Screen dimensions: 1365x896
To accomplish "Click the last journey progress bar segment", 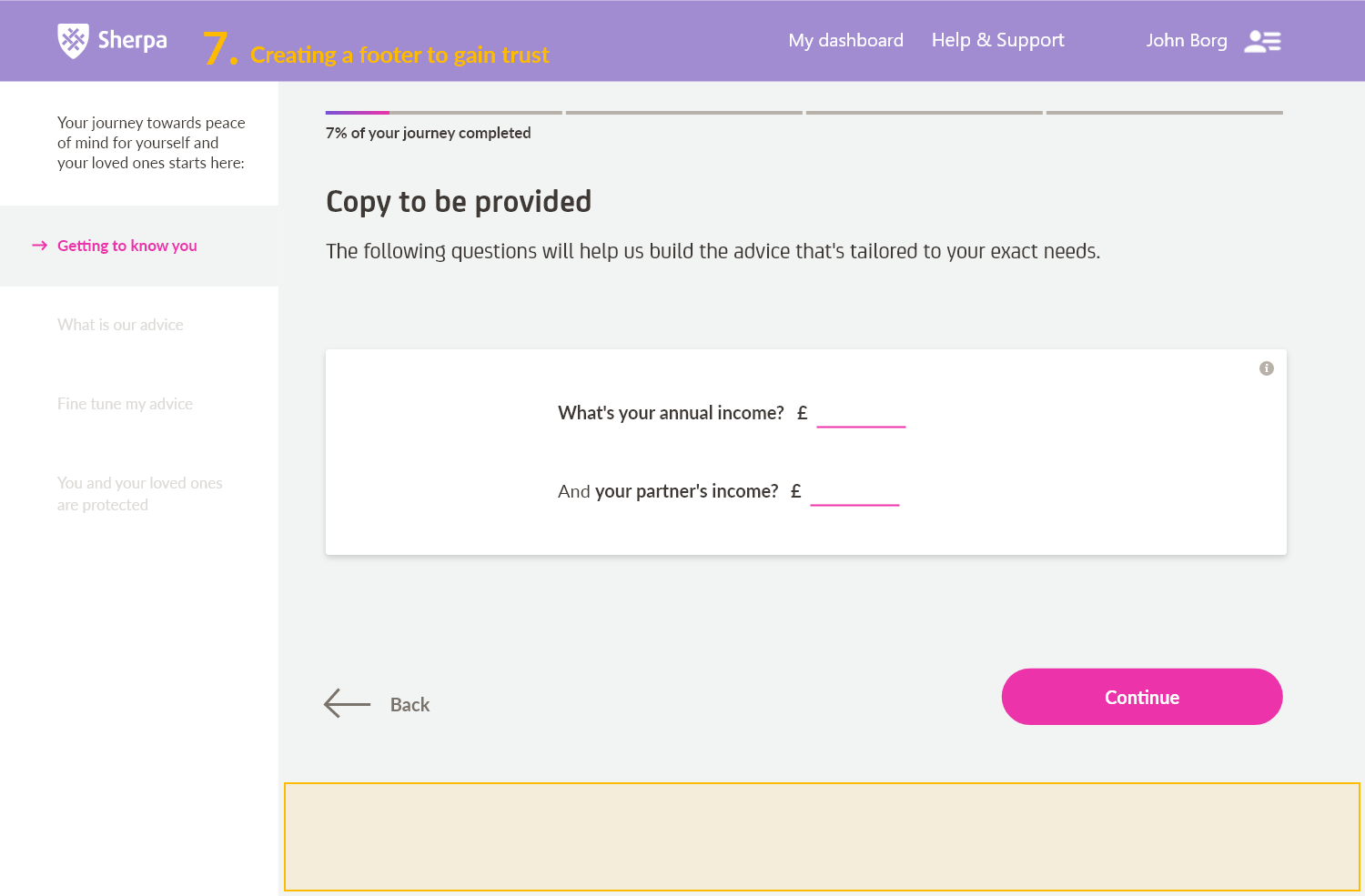I will coord(1165,113).
